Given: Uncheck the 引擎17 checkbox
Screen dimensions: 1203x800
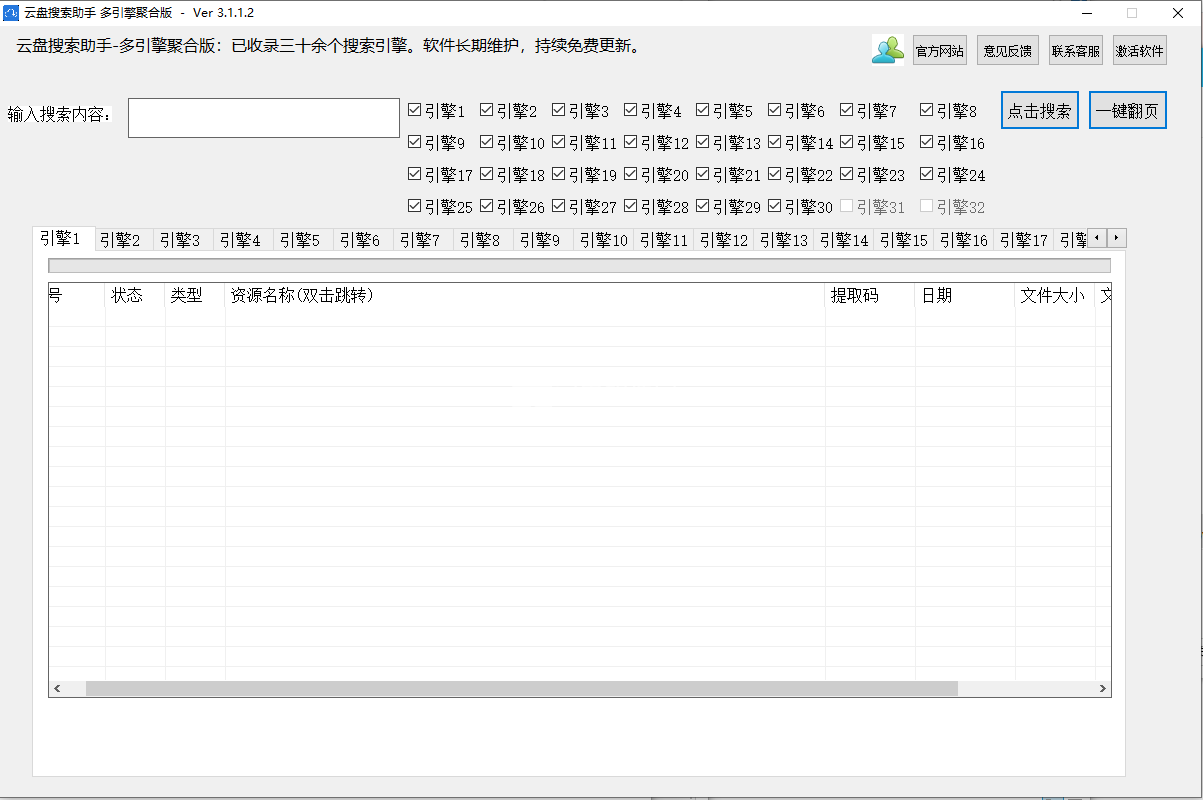Looking at the screenshot, I should (415, 174).
